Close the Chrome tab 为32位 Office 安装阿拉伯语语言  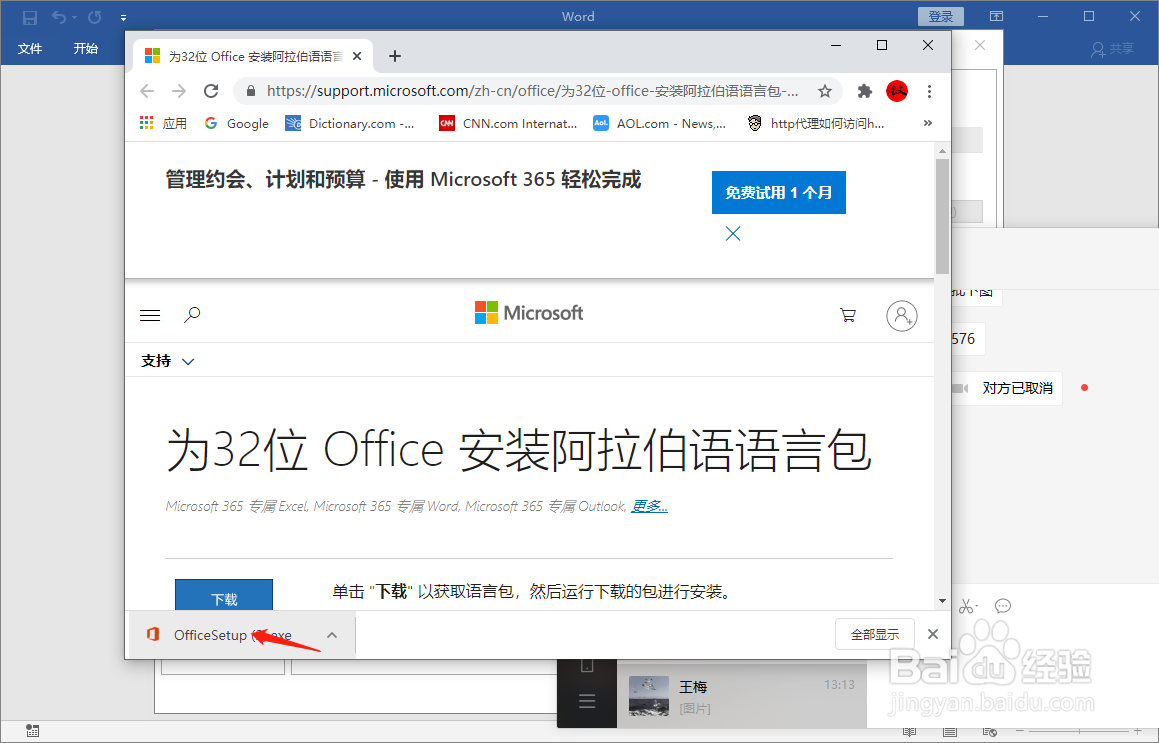pos(357,56)
